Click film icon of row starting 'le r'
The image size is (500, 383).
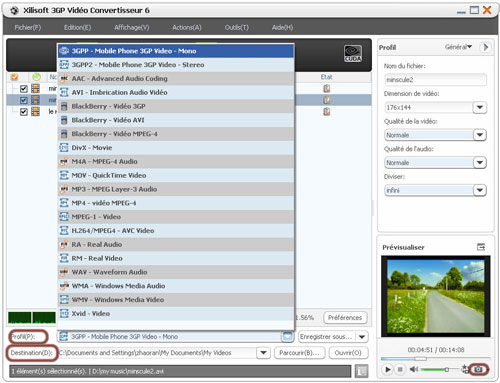[x=35, y=111]
